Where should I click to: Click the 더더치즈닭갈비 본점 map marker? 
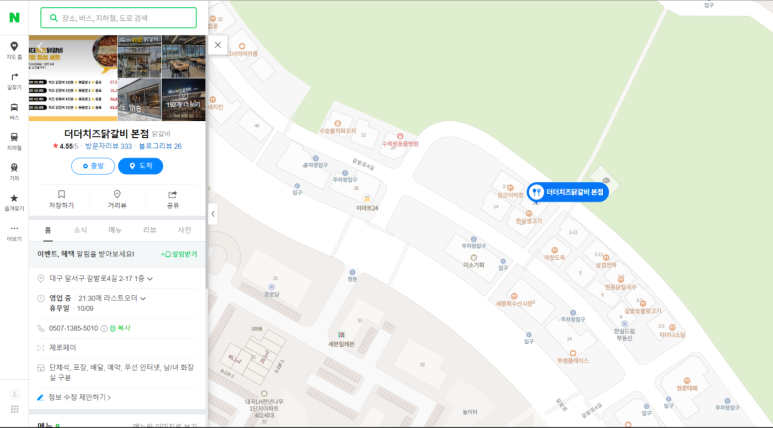[567, 192]
